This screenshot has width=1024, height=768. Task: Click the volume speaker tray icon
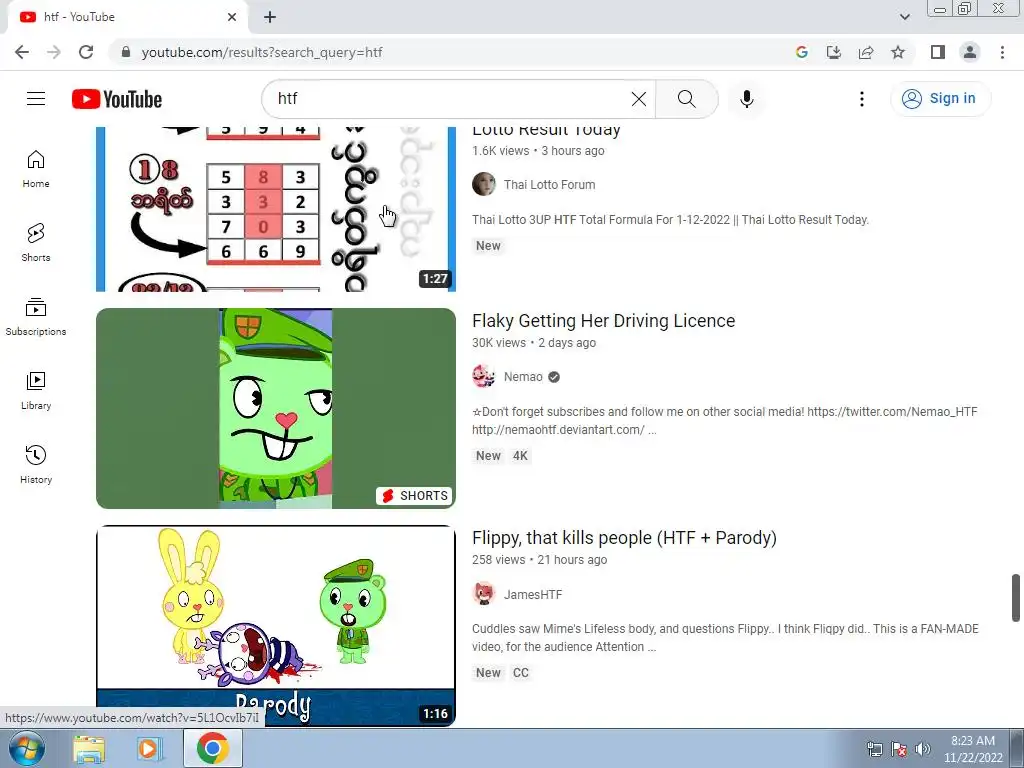pyautogui.click(x=922, y=749)
